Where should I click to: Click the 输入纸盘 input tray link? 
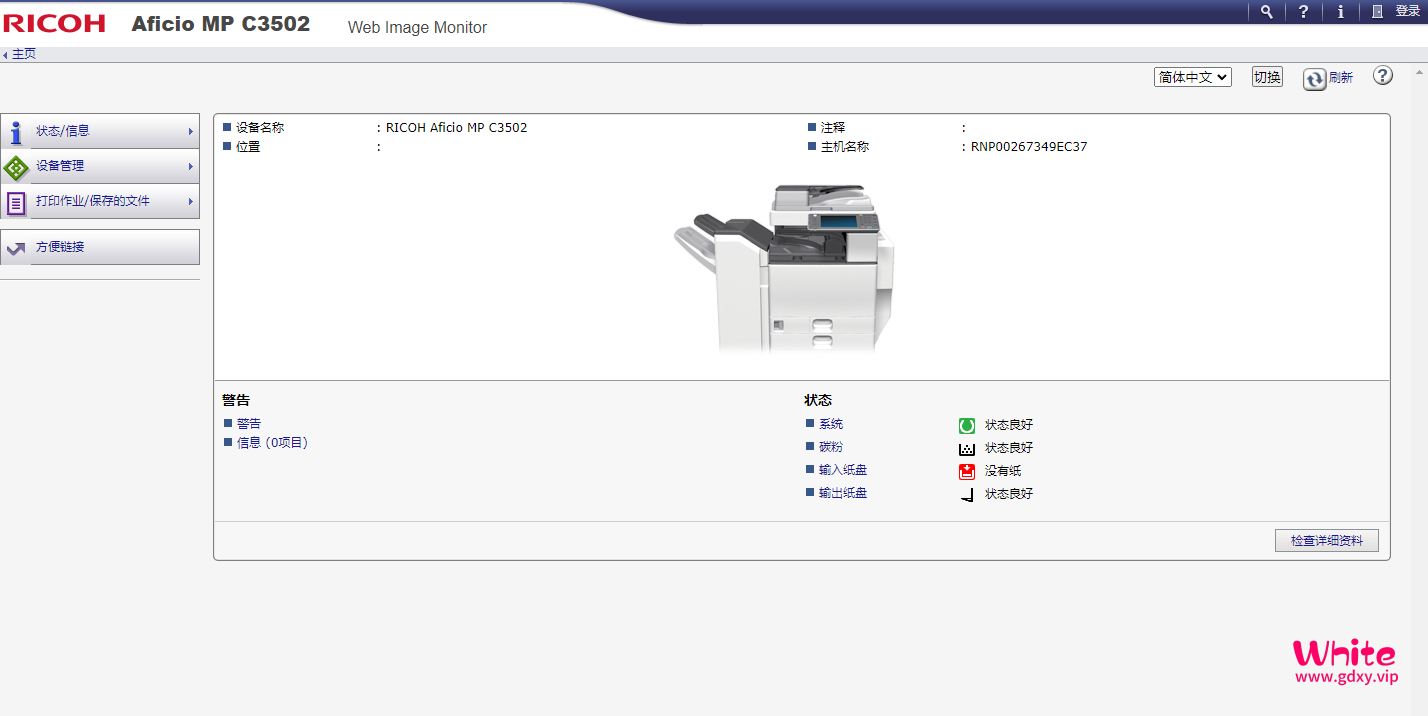(x=843, y=470)
